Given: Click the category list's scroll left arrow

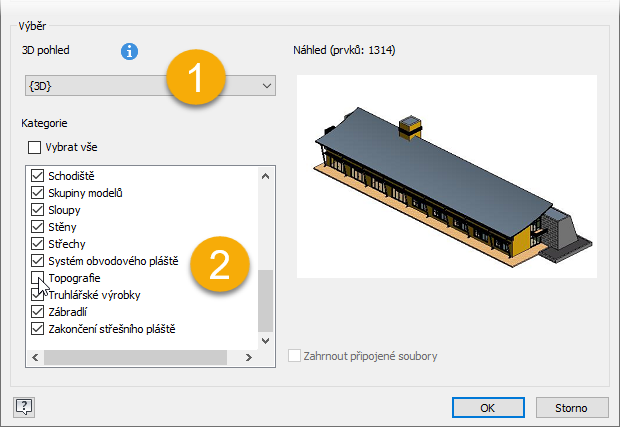Looking at the screenshot, I should 35,357.
